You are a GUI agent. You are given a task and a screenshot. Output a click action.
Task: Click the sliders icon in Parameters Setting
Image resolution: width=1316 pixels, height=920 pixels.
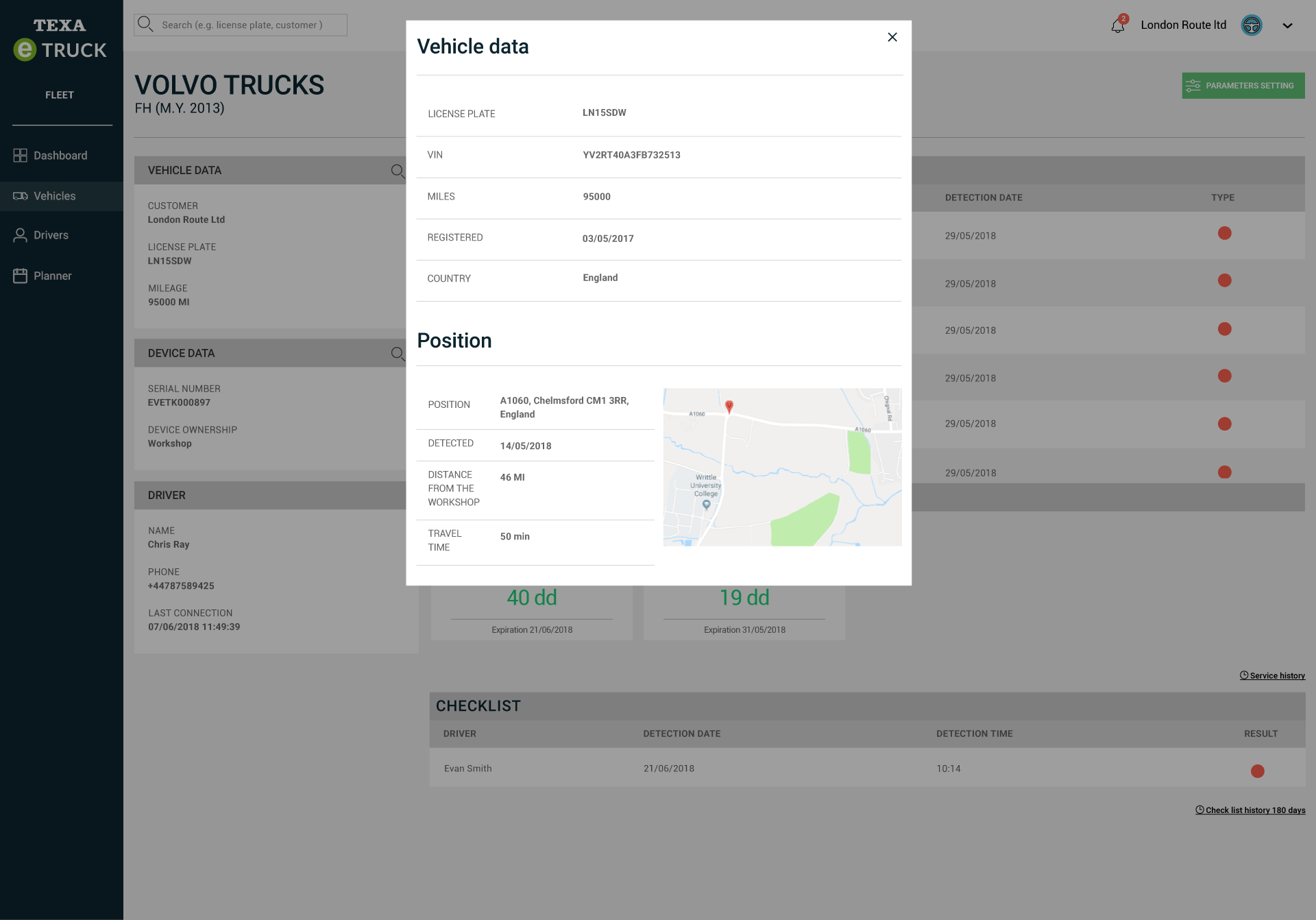pos(1193,86)
